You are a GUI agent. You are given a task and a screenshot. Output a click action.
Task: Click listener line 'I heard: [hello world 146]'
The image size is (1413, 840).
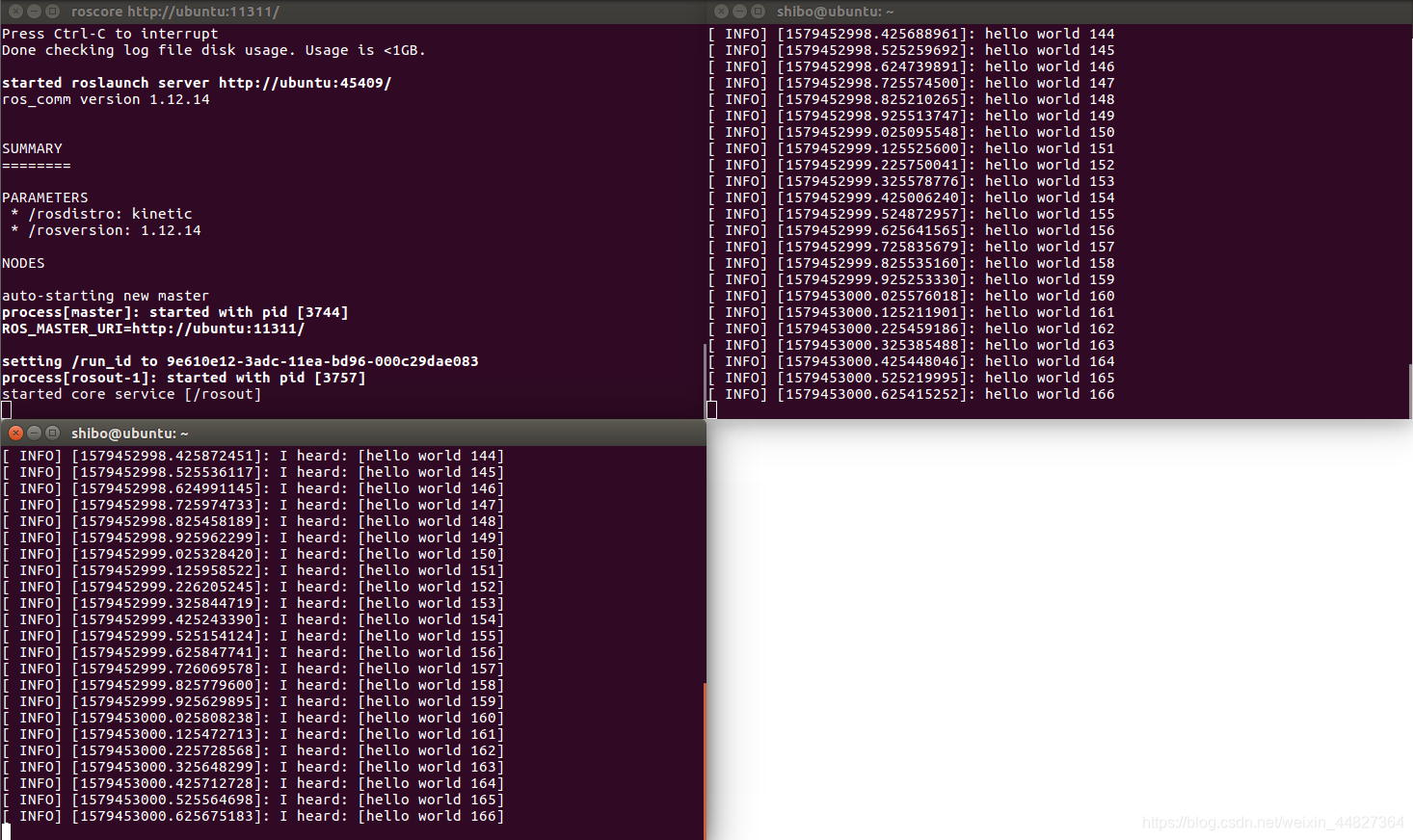tap(253, 488)
